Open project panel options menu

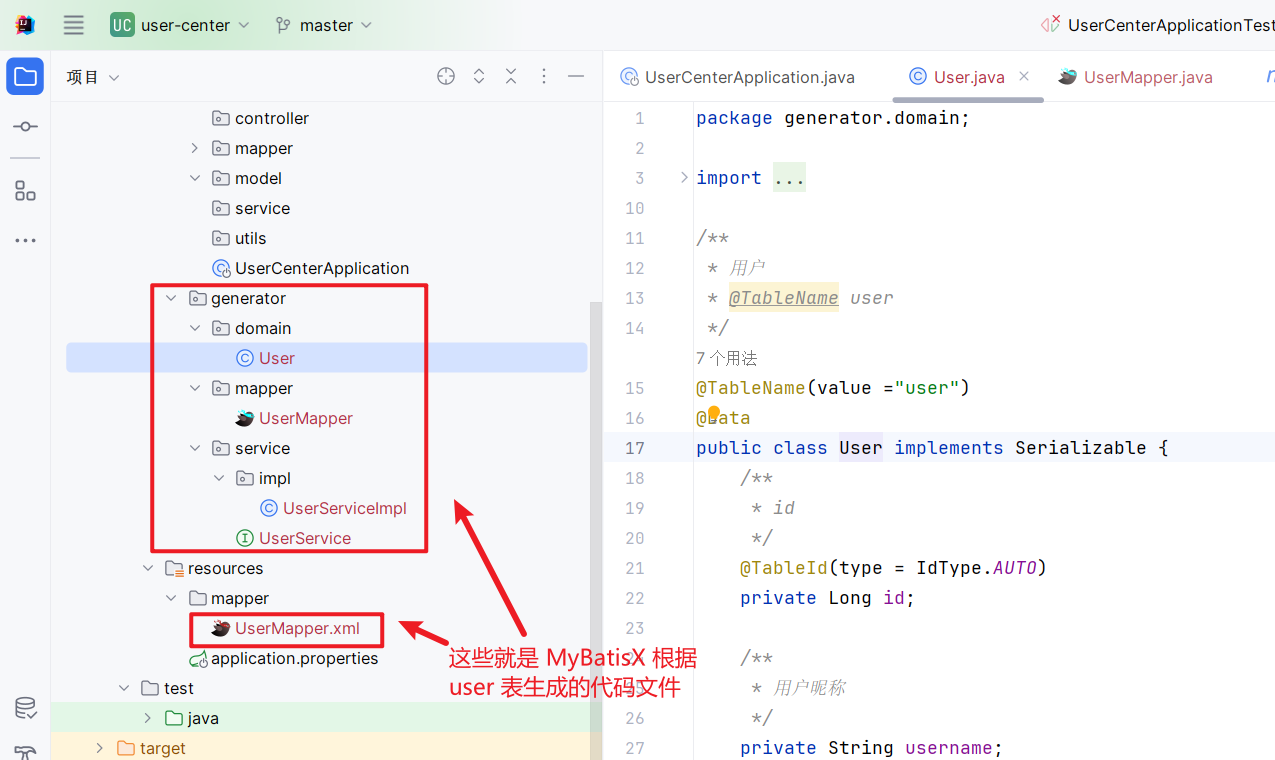[544, 77]
